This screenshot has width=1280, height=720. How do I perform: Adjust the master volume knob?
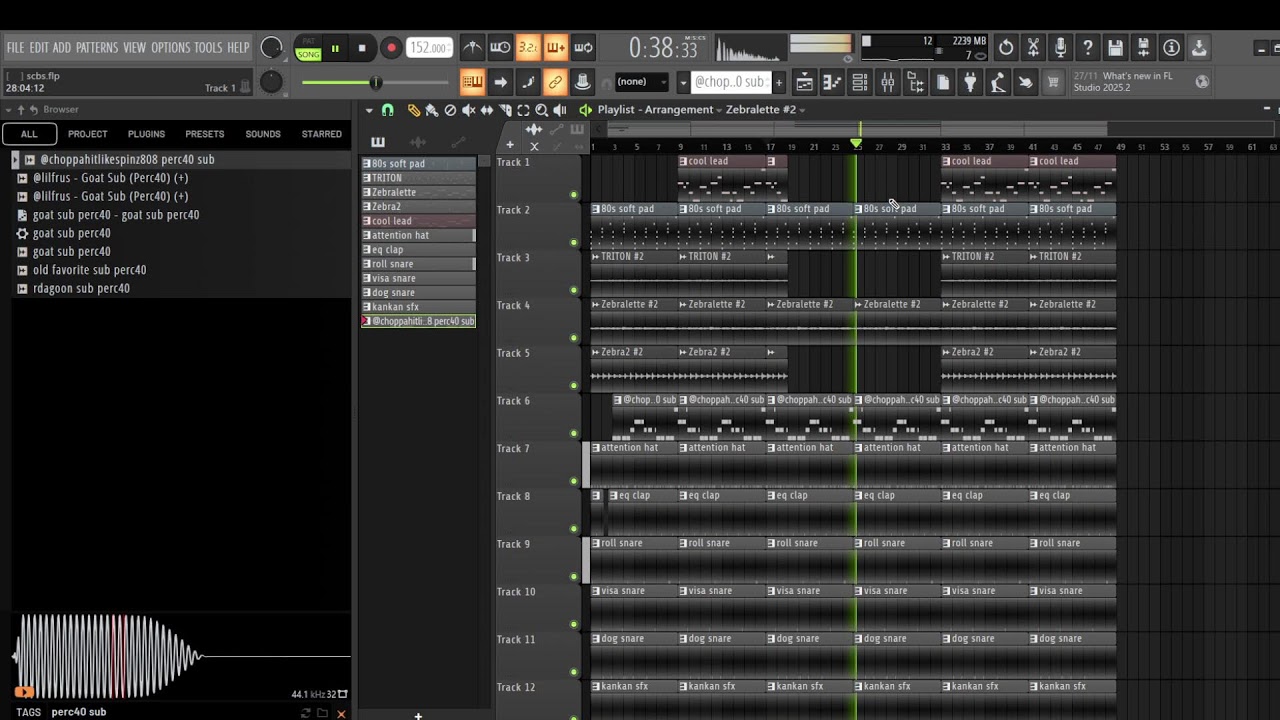(271, 48)
